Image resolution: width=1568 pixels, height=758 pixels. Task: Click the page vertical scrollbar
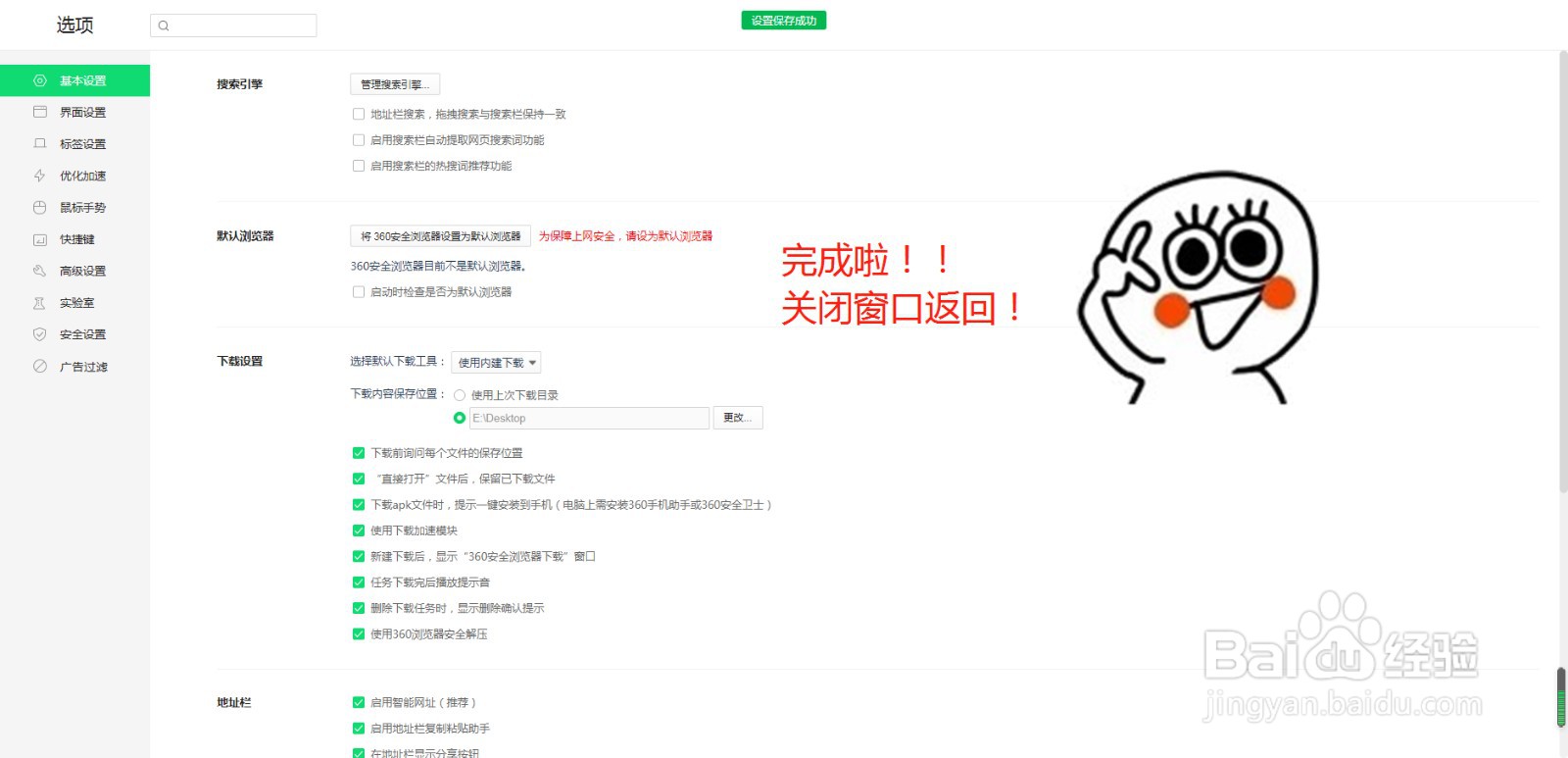click(x=1562, y=272)
